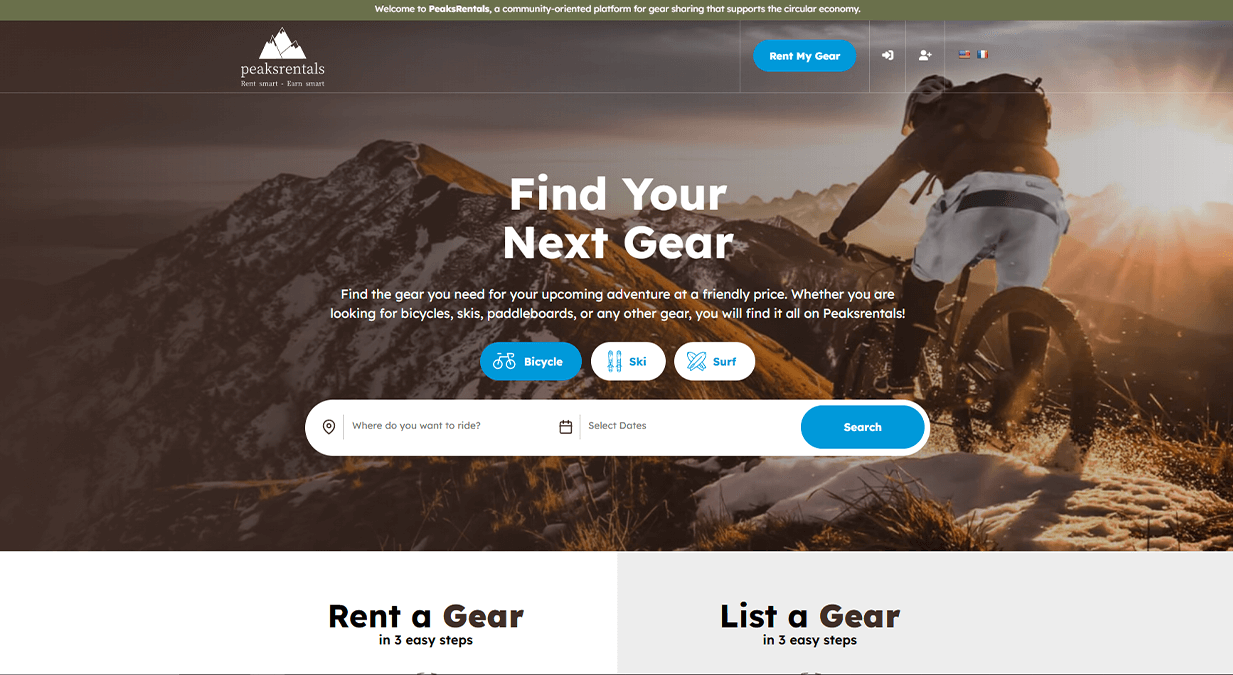Click the Rent My Gear button
1233x675 pixels.
805,56
